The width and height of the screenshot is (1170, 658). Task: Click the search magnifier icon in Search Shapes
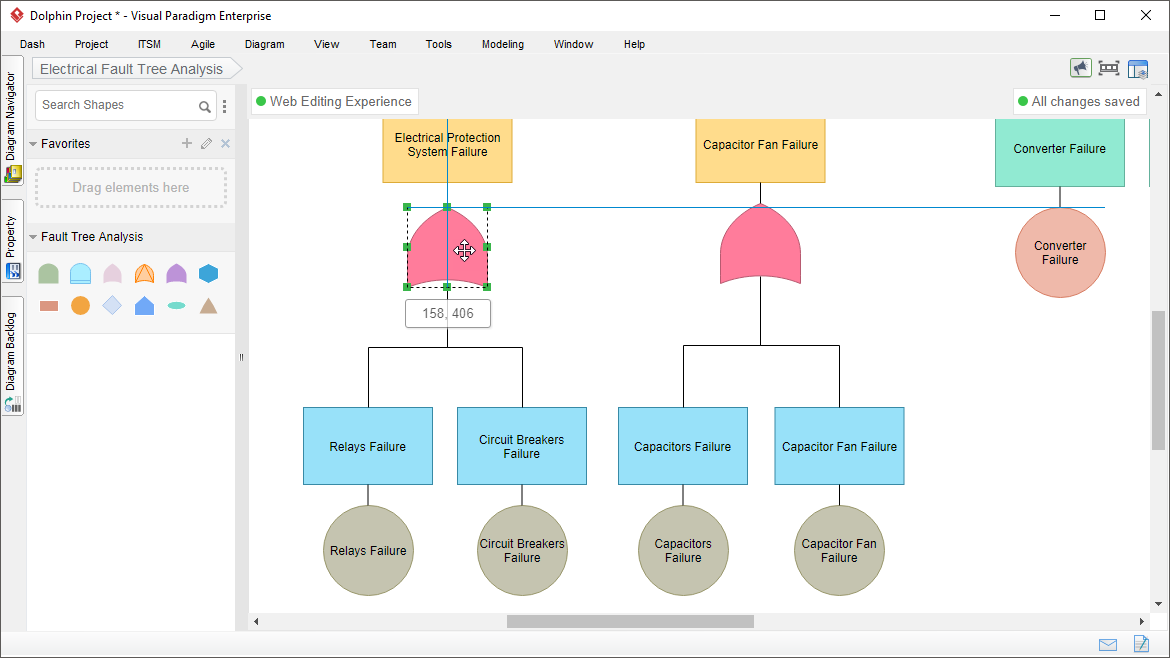pyautogui.click(x=204, y=107)
